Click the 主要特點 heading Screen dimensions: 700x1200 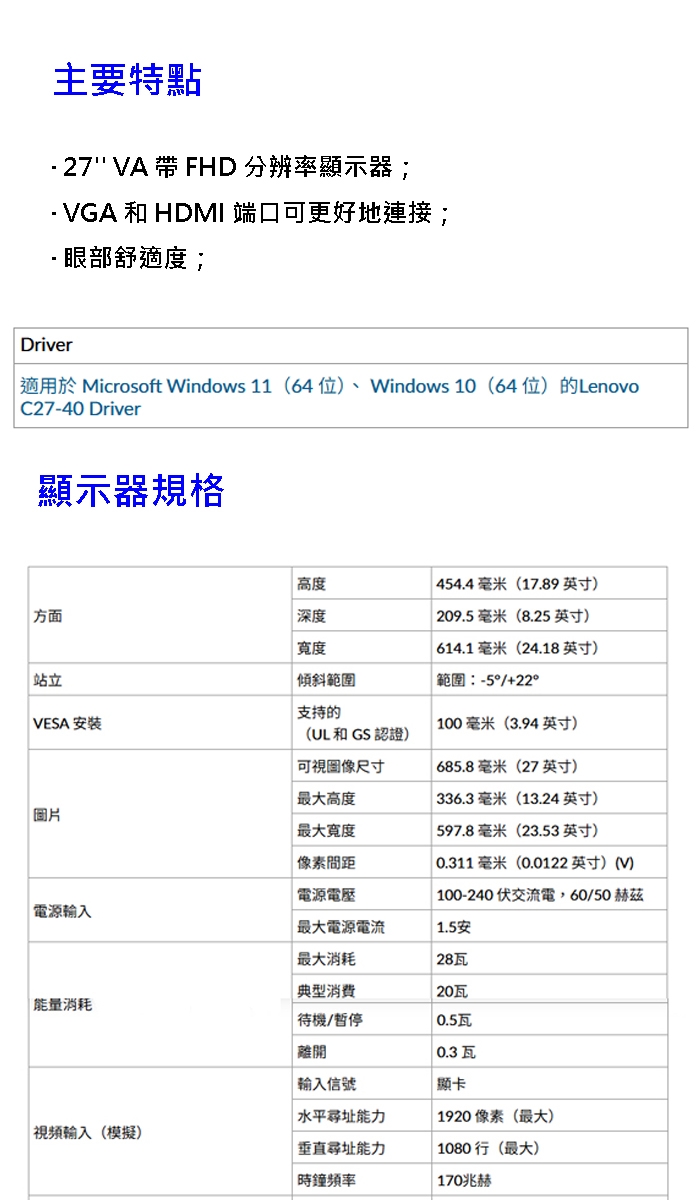tap(127, 80)
